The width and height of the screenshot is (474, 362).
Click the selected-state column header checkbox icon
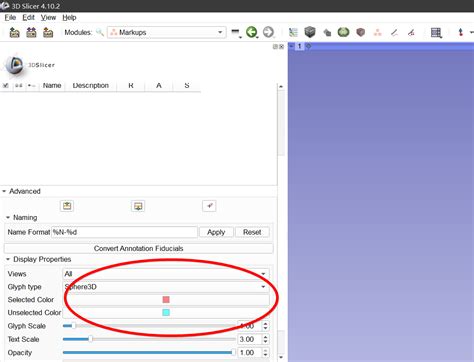coord(6,86)
